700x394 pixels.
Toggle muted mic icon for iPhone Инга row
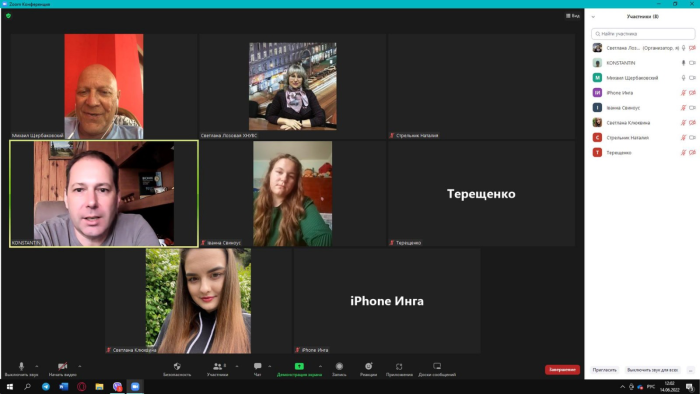click(x=683, y=93)
